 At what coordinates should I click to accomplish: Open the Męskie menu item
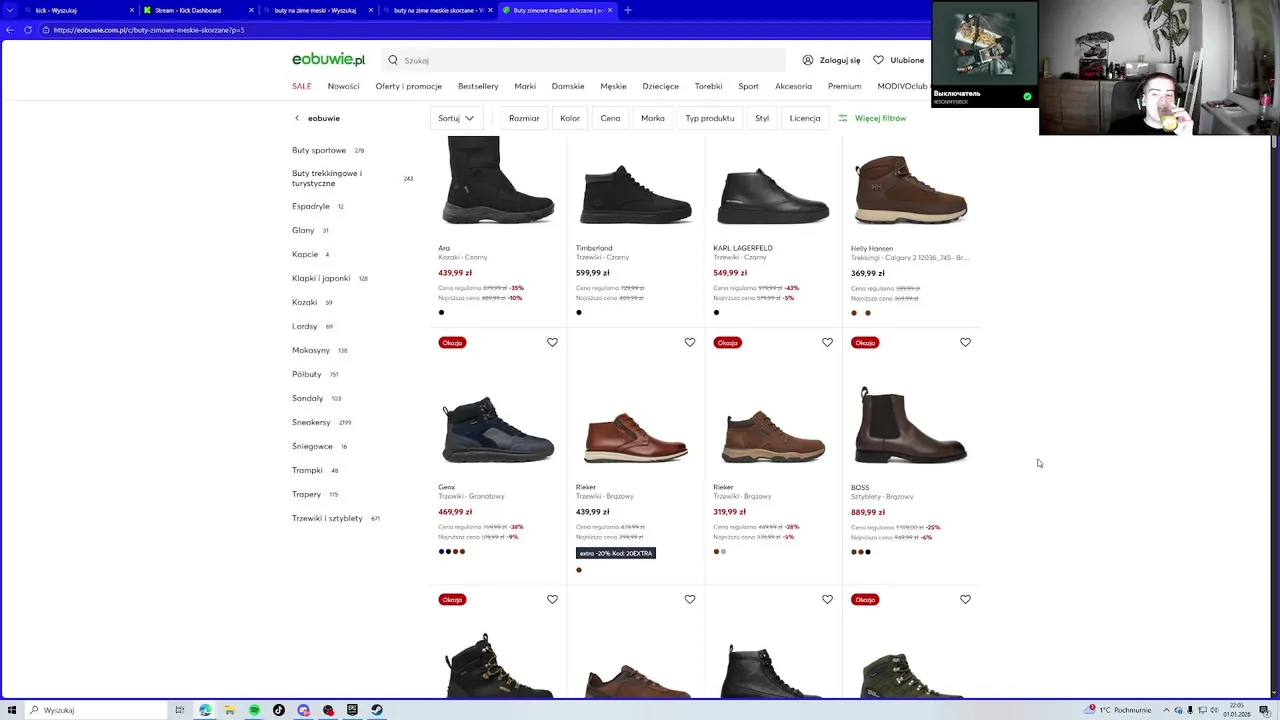coord(613,86)
